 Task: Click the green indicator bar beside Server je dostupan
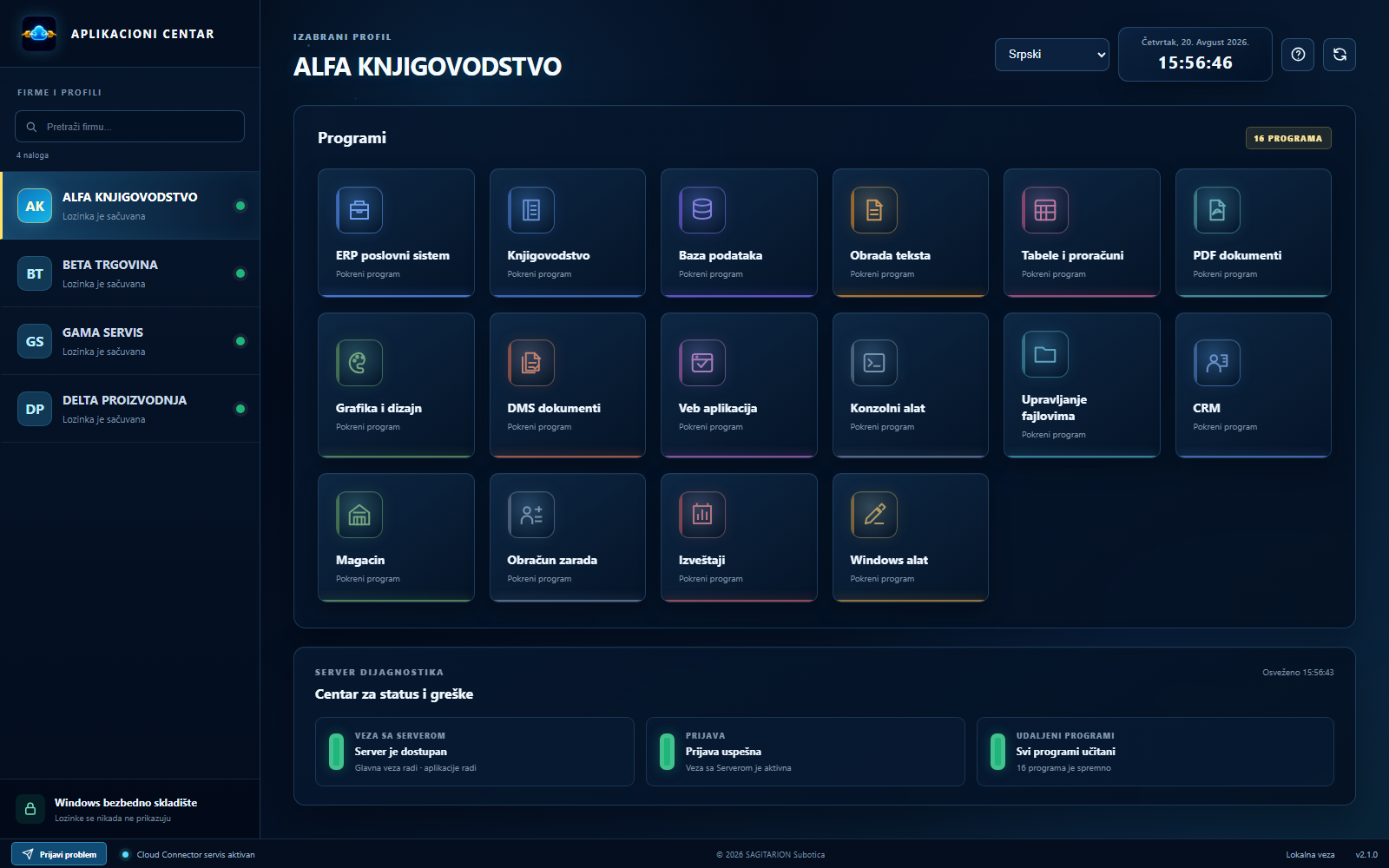[x=336, y=752]
